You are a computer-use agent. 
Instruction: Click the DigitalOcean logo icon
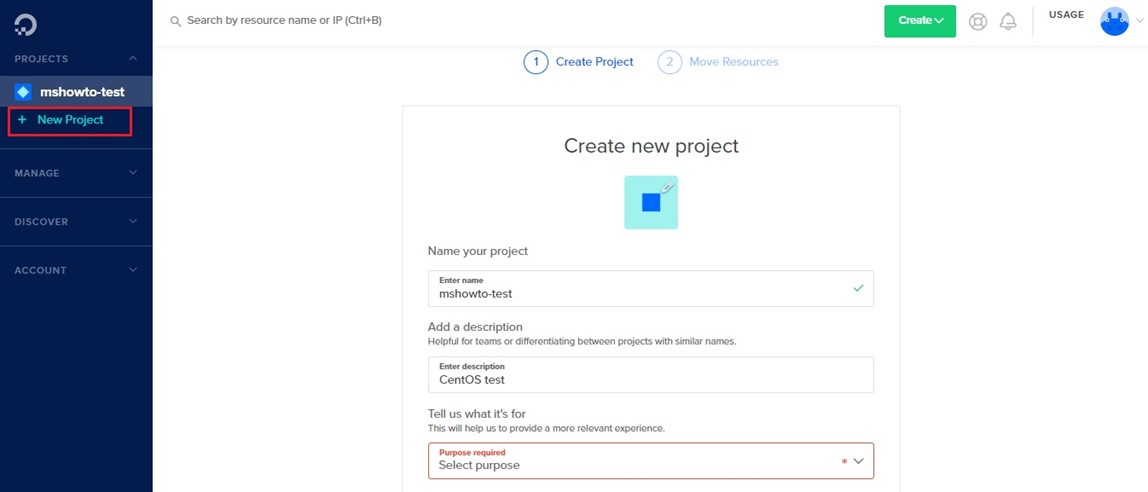point(26,24)
